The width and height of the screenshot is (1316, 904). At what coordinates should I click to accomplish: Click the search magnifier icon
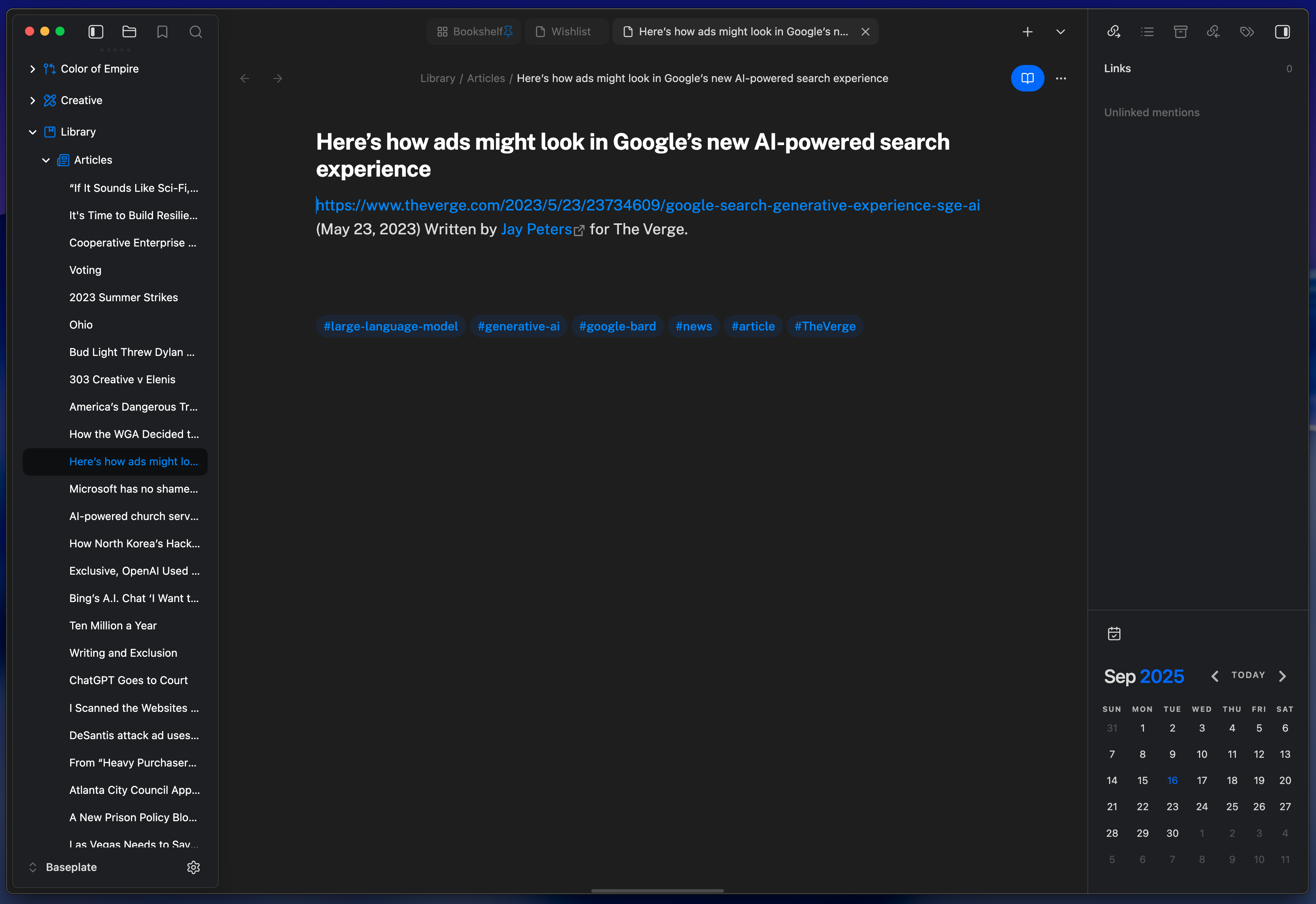click(196, 32)
